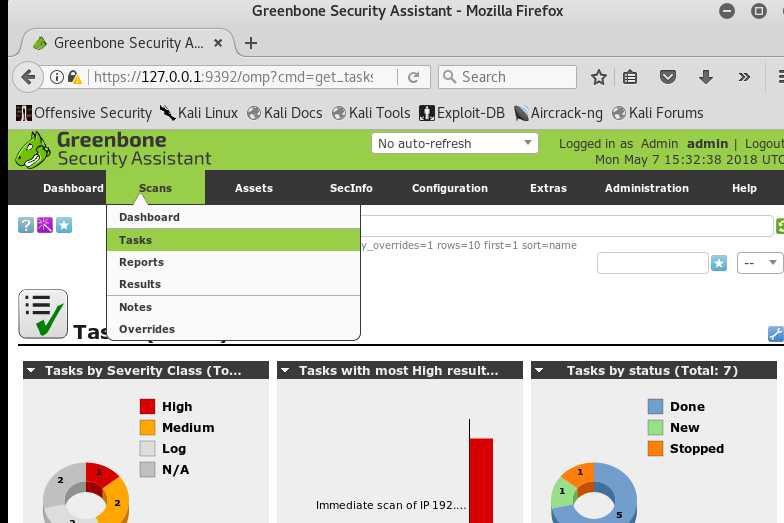Click the Done blue legend swatch
The width and height of the screenshot is (784, 523).
click(x=656, y=406)
